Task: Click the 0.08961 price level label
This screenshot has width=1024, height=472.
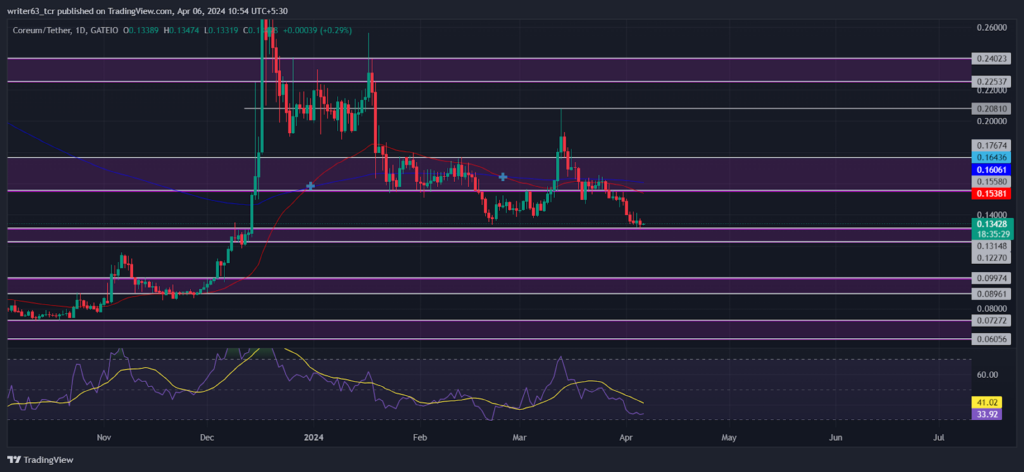Action: [x=991, y=294]
